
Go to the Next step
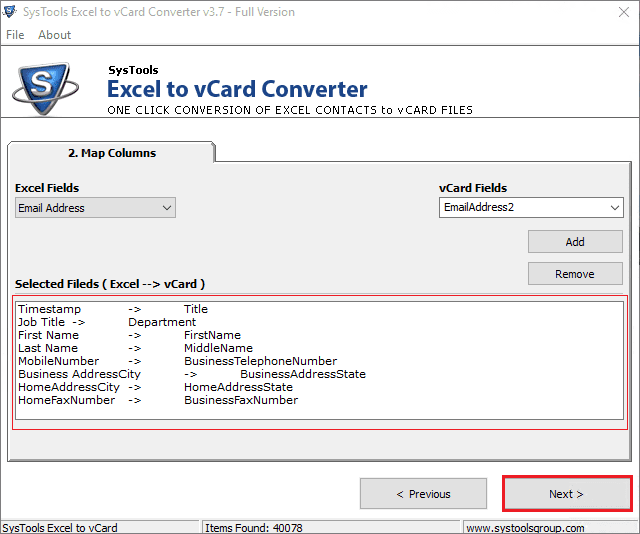pyautogui.click(x=566, y=494)
